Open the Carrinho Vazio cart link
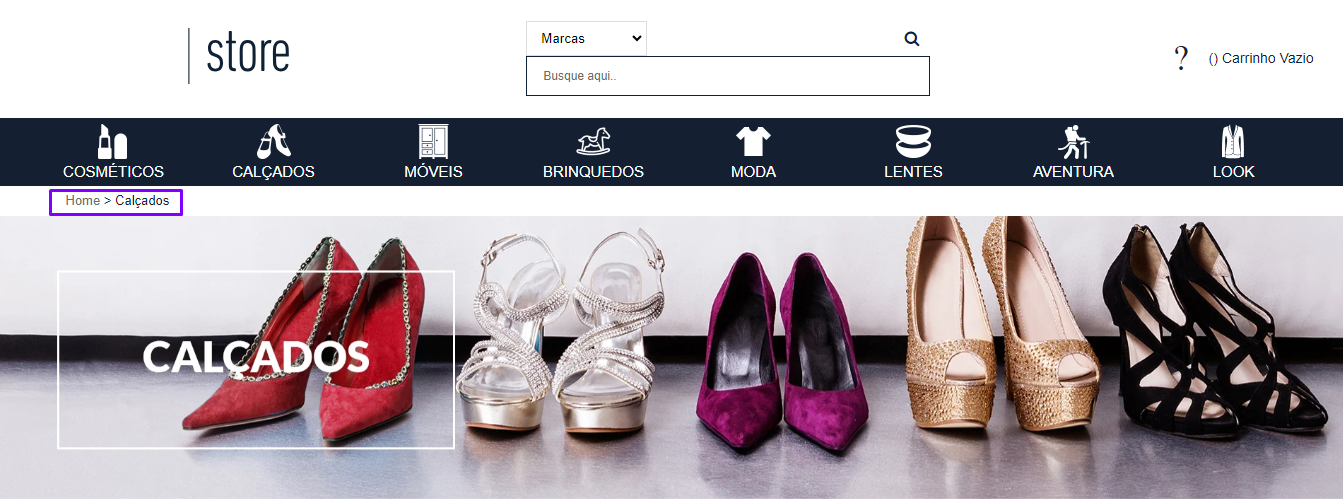Viewport: 1343px width, 499px height. pyautogui.click(x=1261, y=58)
